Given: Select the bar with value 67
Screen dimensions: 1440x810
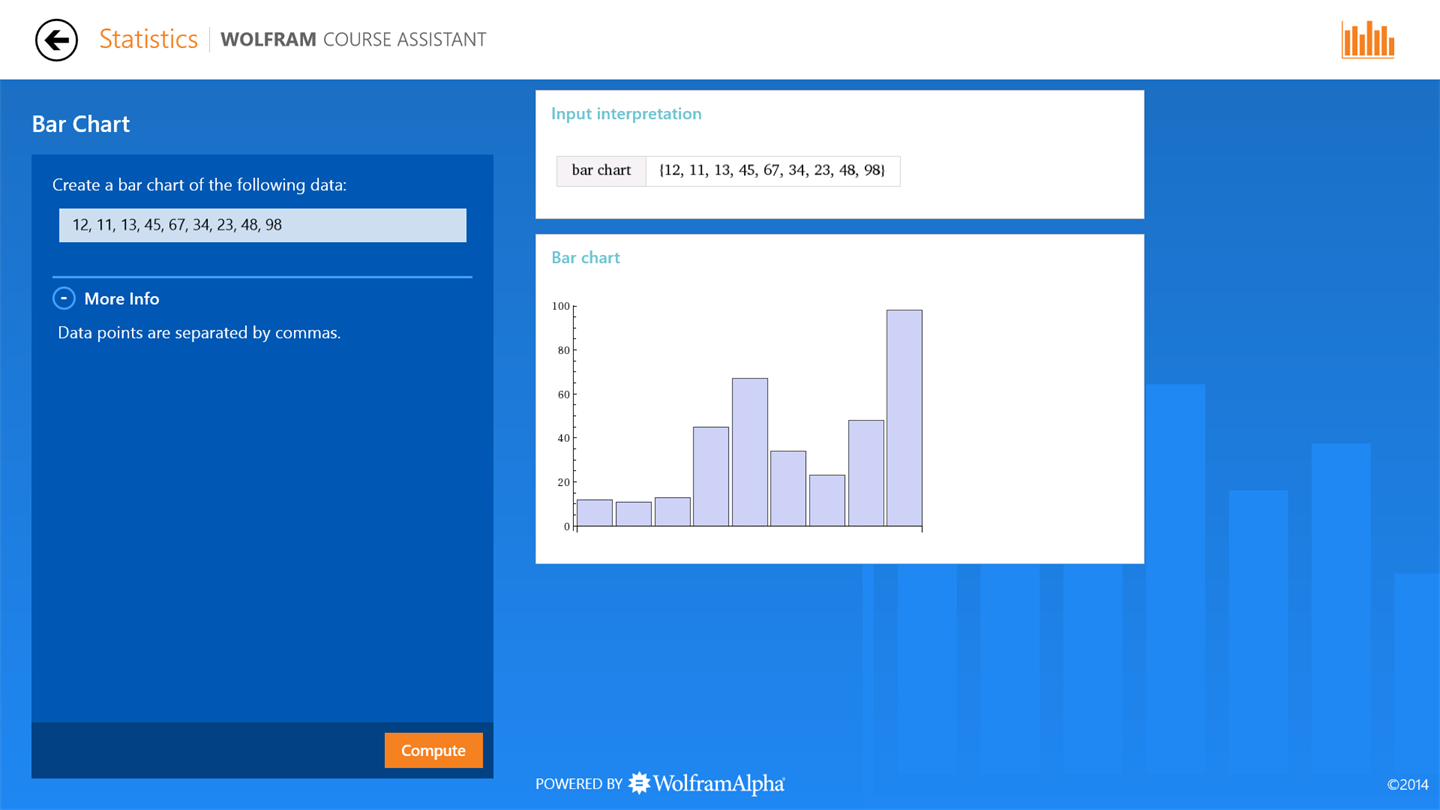Looking at the screenshot, I should [750, 452].
